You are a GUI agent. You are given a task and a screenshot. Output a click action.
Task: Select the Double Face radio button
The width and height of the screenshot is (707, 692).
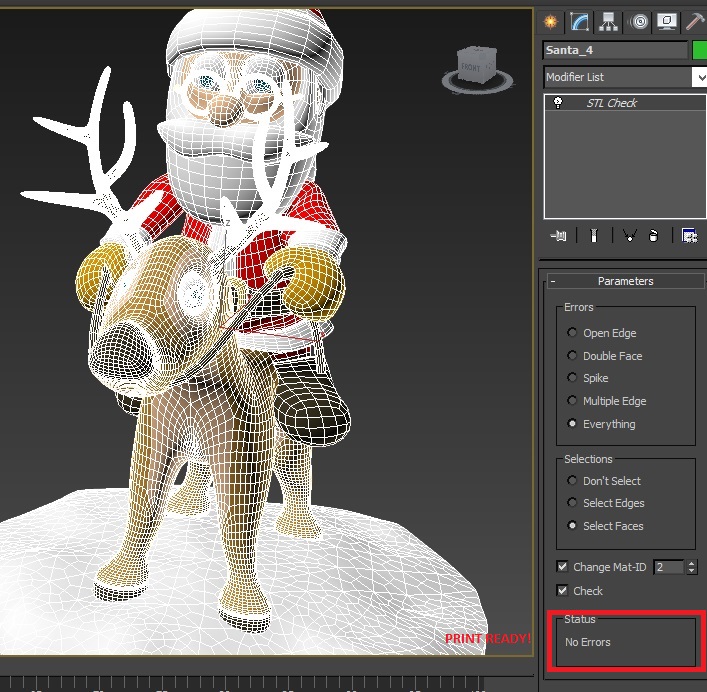click(572, 355)
